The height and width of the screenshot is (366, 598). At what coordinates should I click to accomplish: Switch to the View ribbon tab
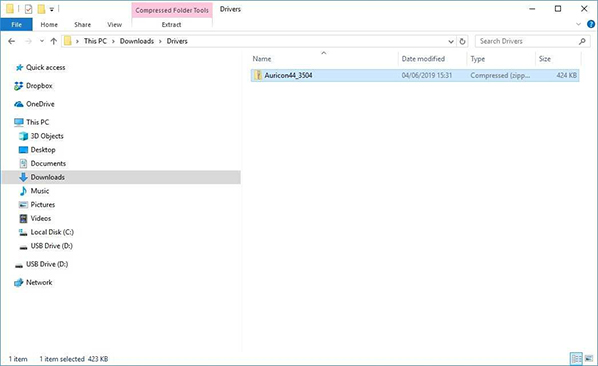pyautogui.click(x=114, y=25)
